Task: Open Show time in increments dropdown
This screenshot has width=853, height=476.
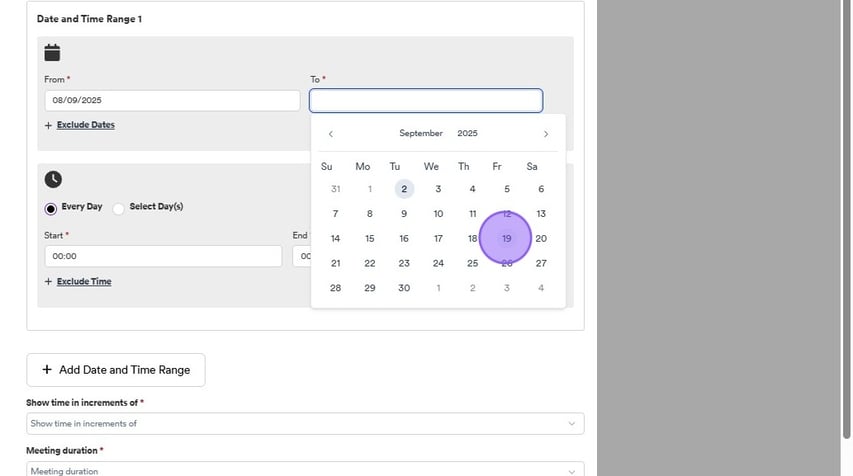Action: coord(305,424)
